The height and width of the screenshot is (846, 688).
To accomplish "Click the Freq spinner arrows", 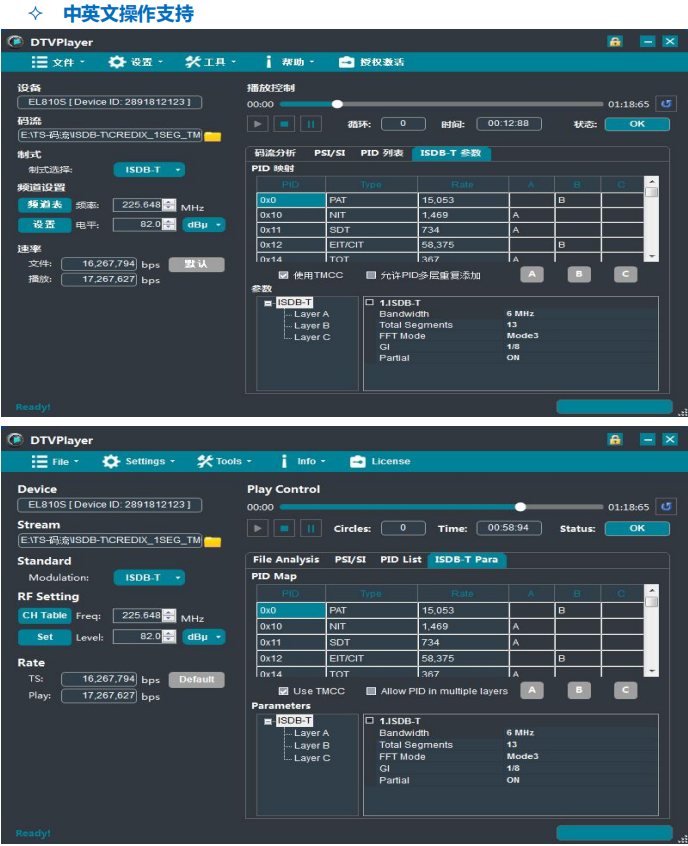I will point(169,616).
